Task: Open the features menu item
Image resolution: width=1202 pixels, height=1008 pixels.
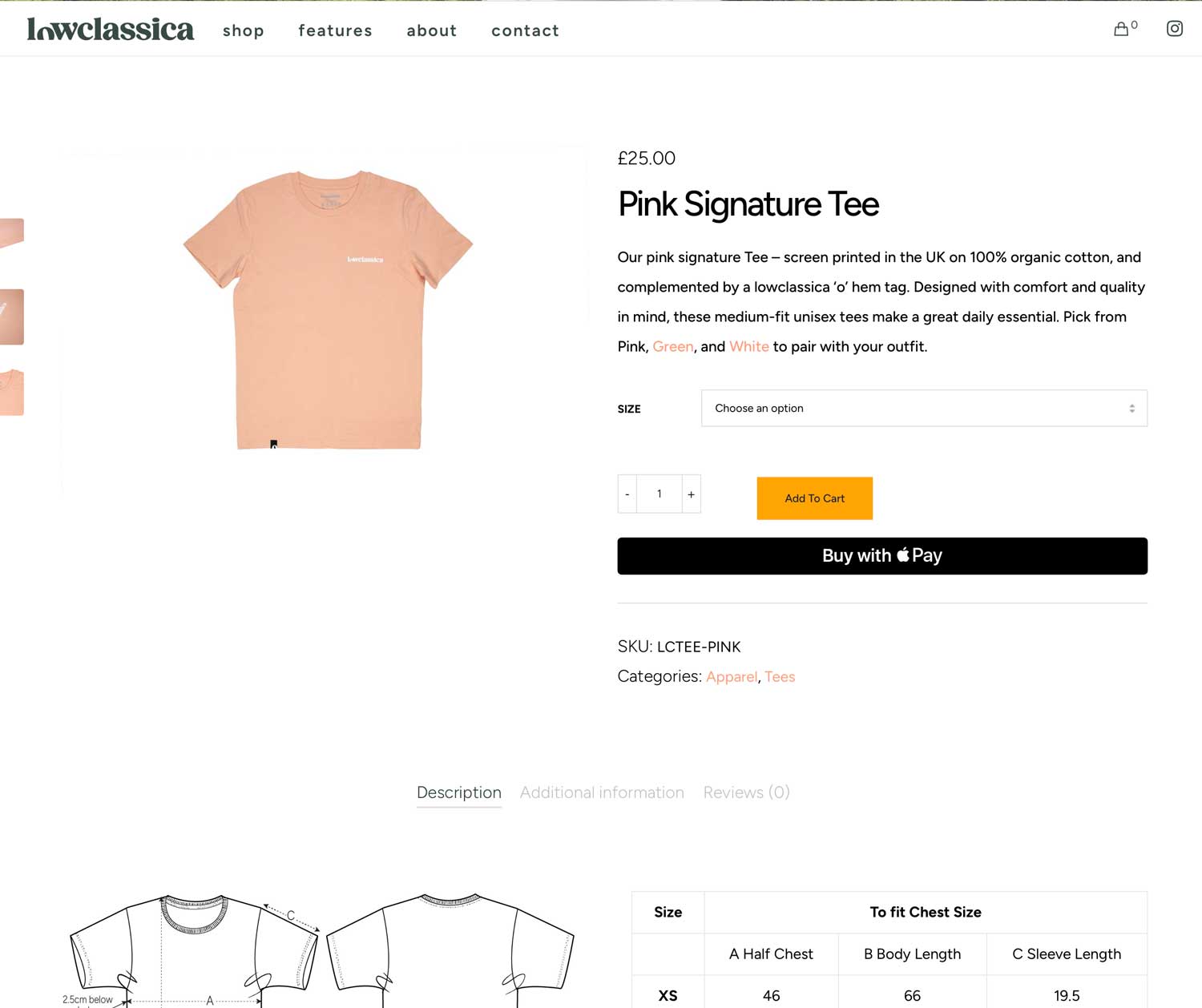Action: (335, 30)
